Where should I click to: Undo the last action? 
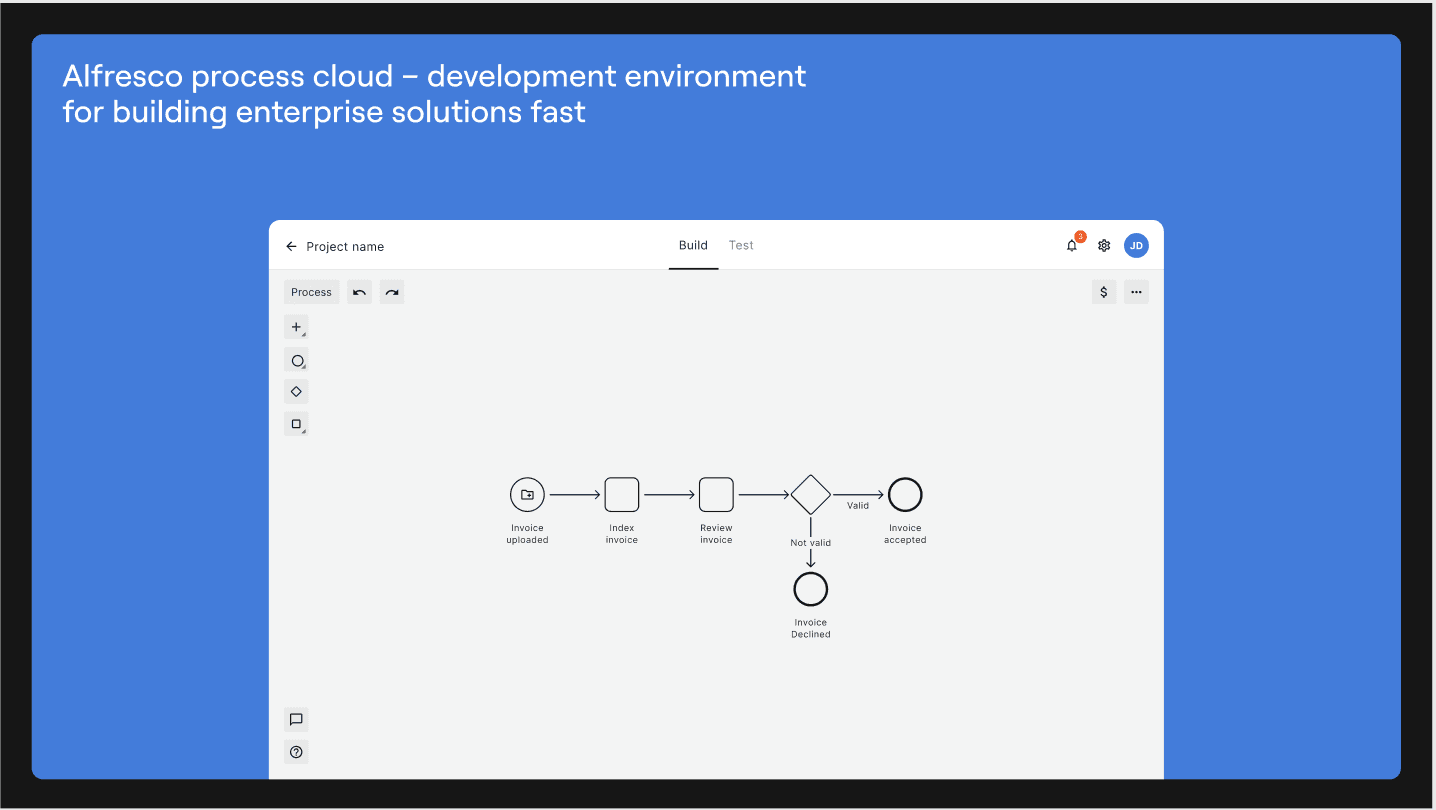[x=360, y=292]
